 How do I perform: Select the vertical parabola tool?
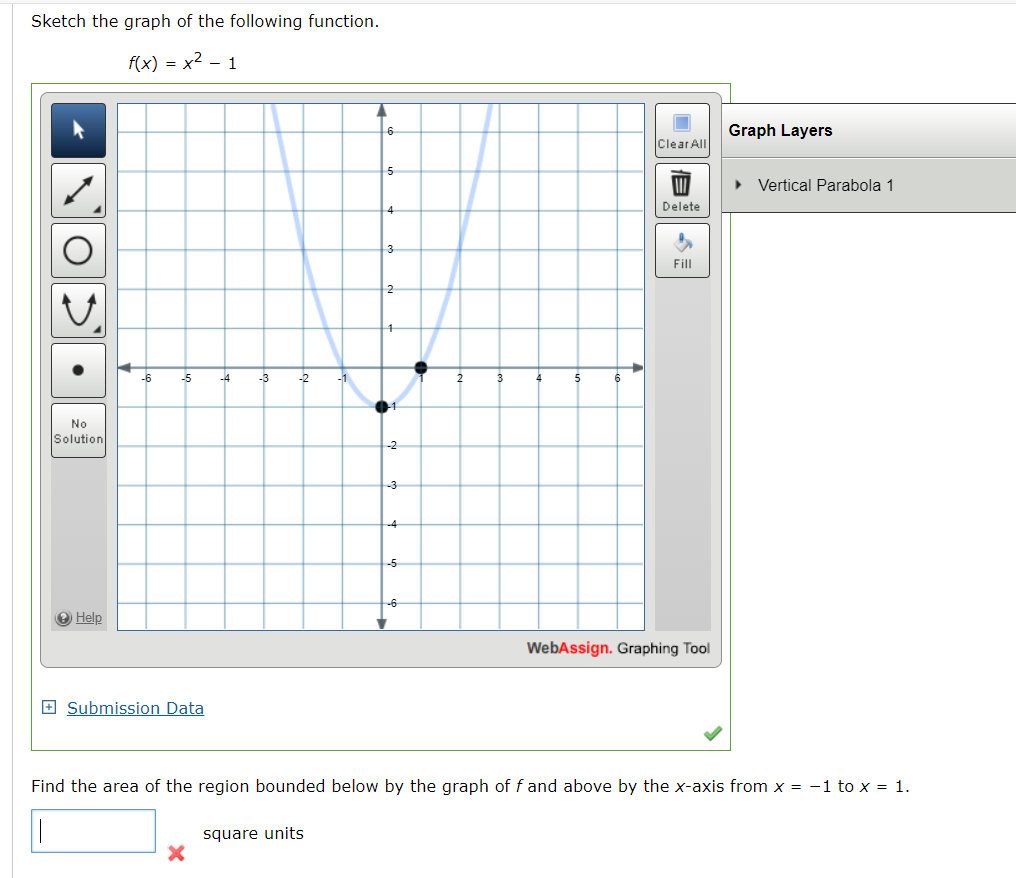[x=78, y=309]
